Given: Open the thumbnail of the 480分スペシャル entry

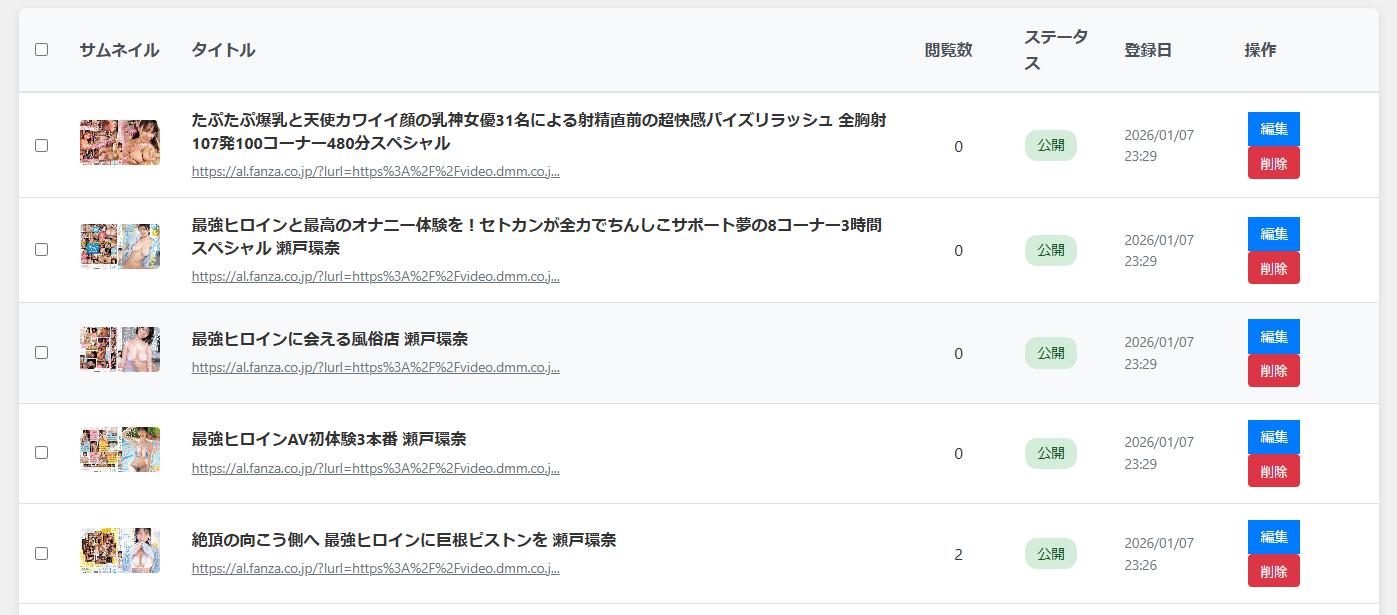Looking at the screenshot, I should click(120, 143).
